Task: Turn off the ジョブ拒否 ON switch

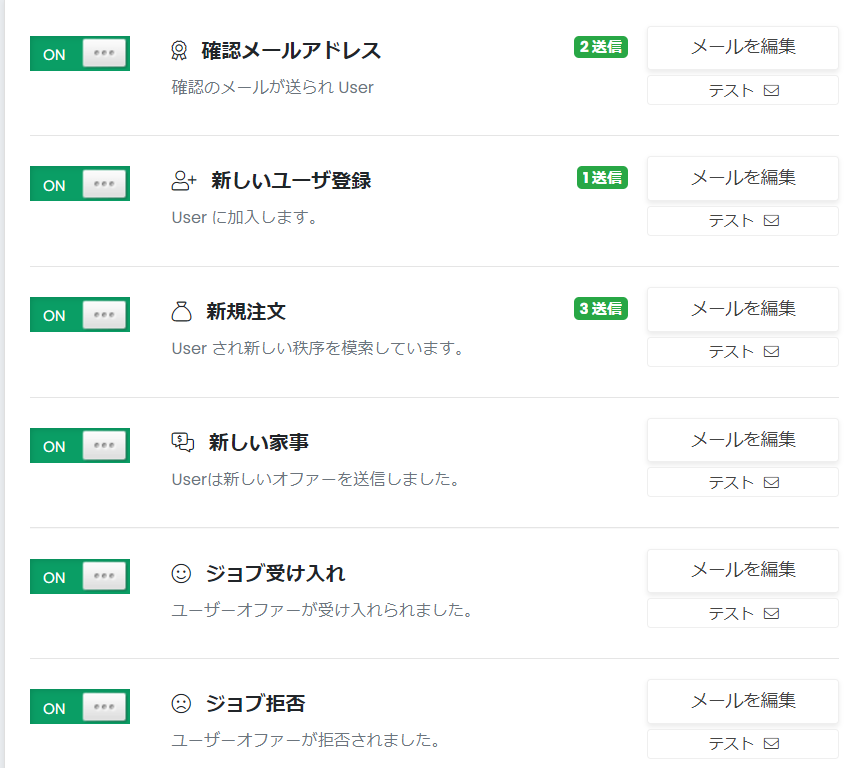Action: tap(80, 707)
